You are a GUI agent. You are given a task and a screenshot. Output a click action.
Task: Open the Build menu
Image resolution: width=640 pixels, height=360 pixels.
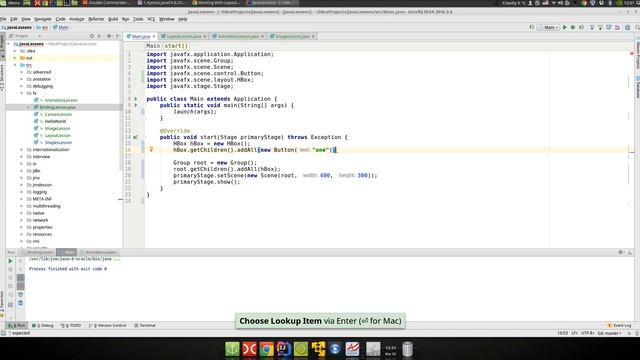(113, 19)
